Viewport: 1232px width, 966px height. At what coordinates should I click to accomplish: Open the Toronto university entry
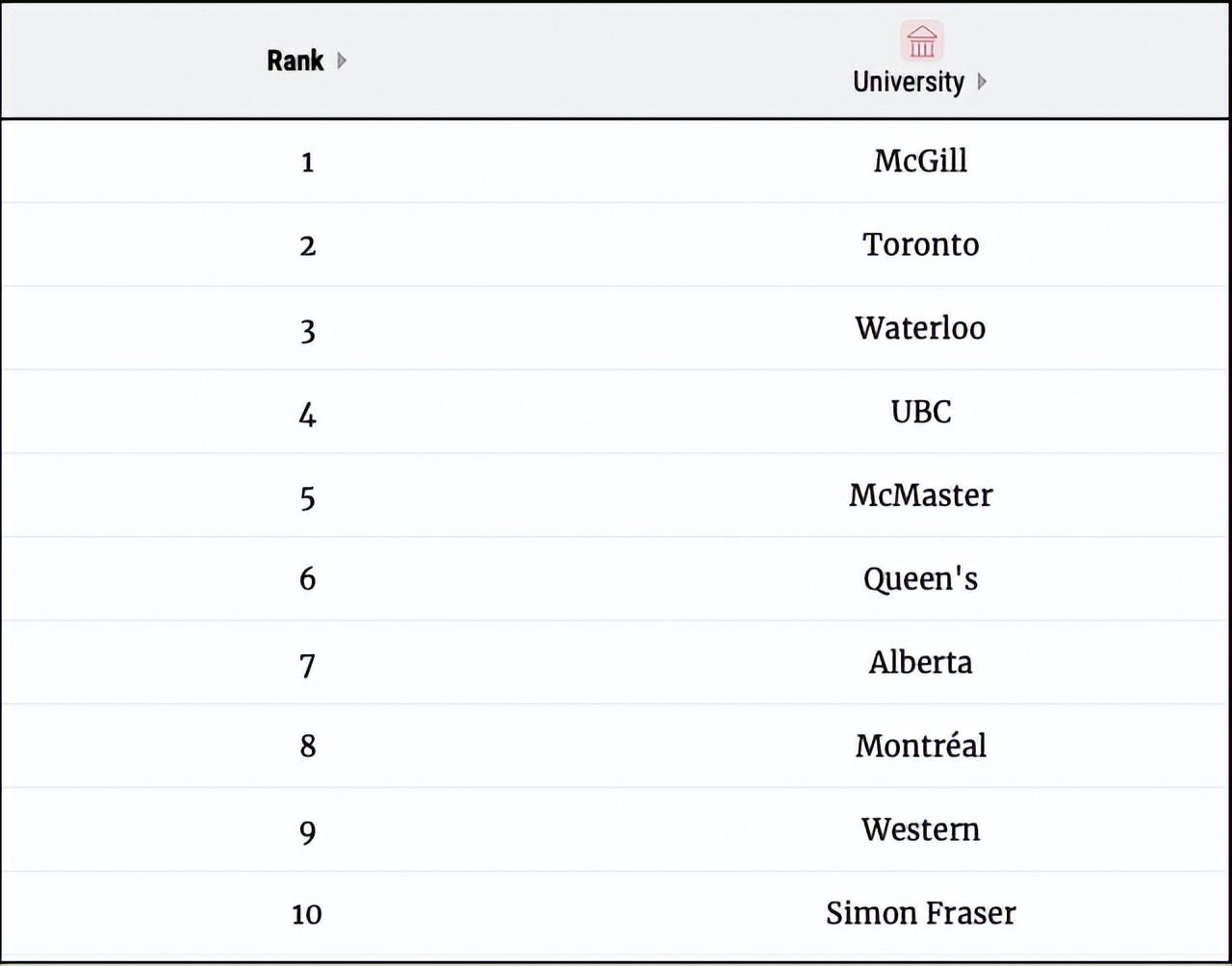point(920,244)
